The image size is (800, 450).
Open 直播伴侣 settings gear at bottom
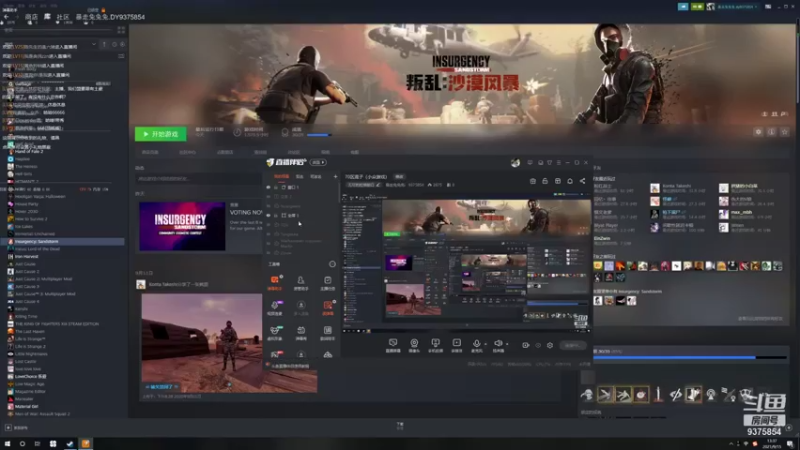(550, 345)
